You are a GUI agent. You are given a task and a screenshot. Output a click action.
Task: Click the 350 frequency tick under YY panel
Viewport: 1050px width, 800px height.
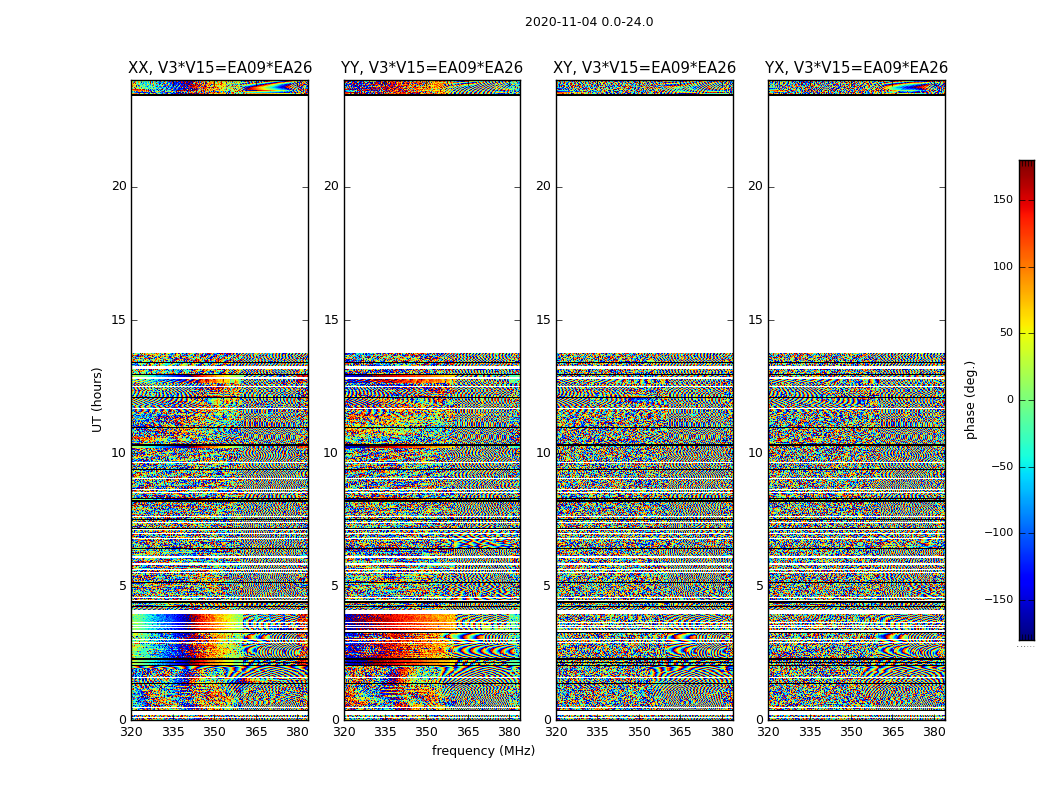pos(427,732)
